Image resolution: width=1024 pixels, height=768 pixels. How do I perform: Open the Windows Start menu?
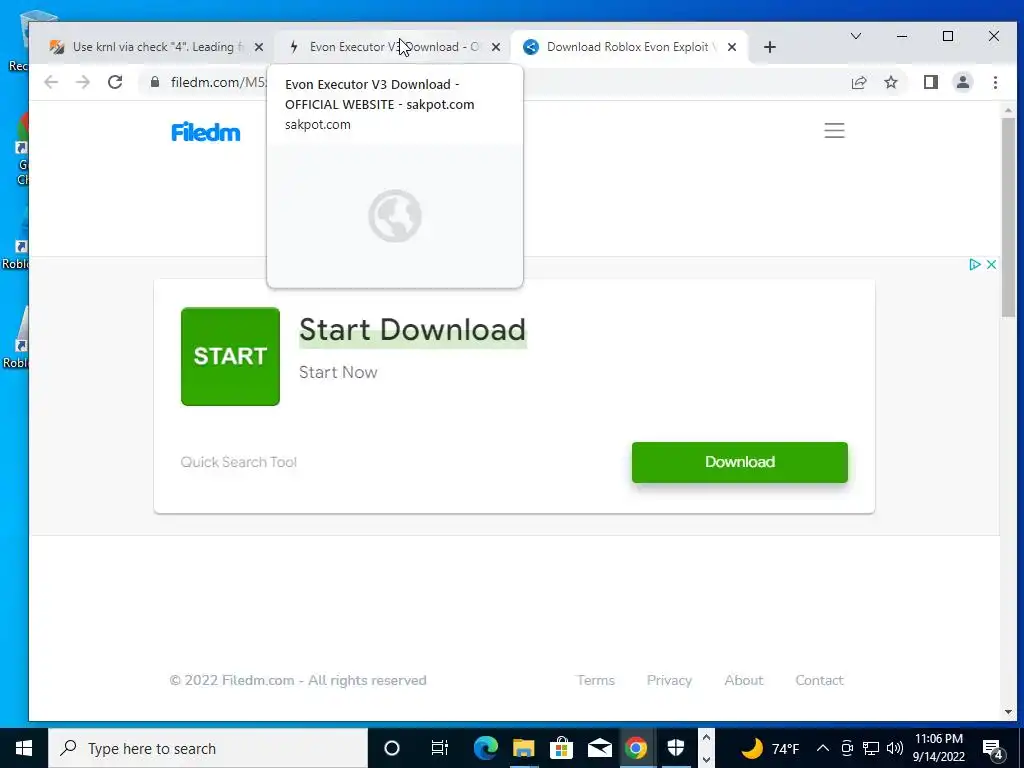tap(24, 748)
